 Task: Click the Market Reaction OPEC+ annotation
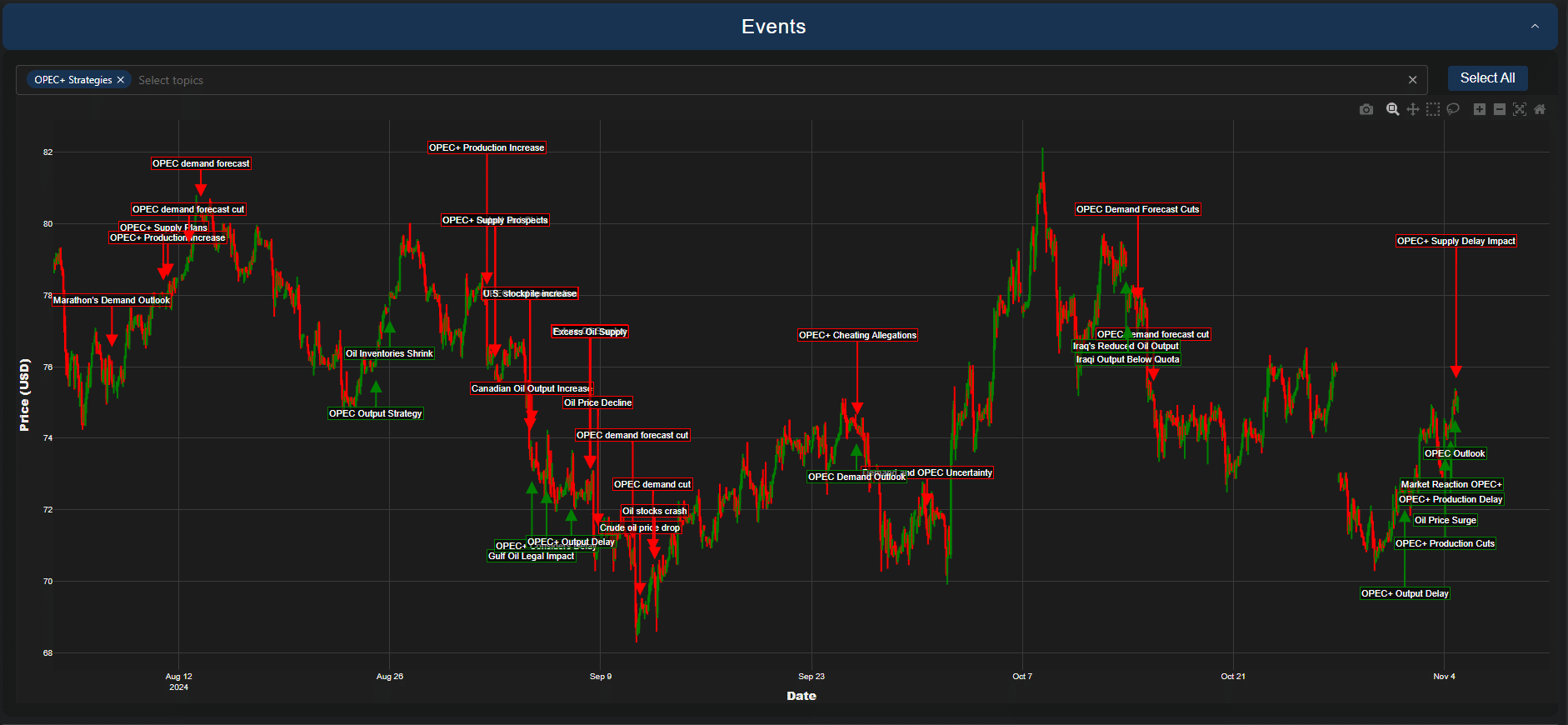pos(1451,484)
